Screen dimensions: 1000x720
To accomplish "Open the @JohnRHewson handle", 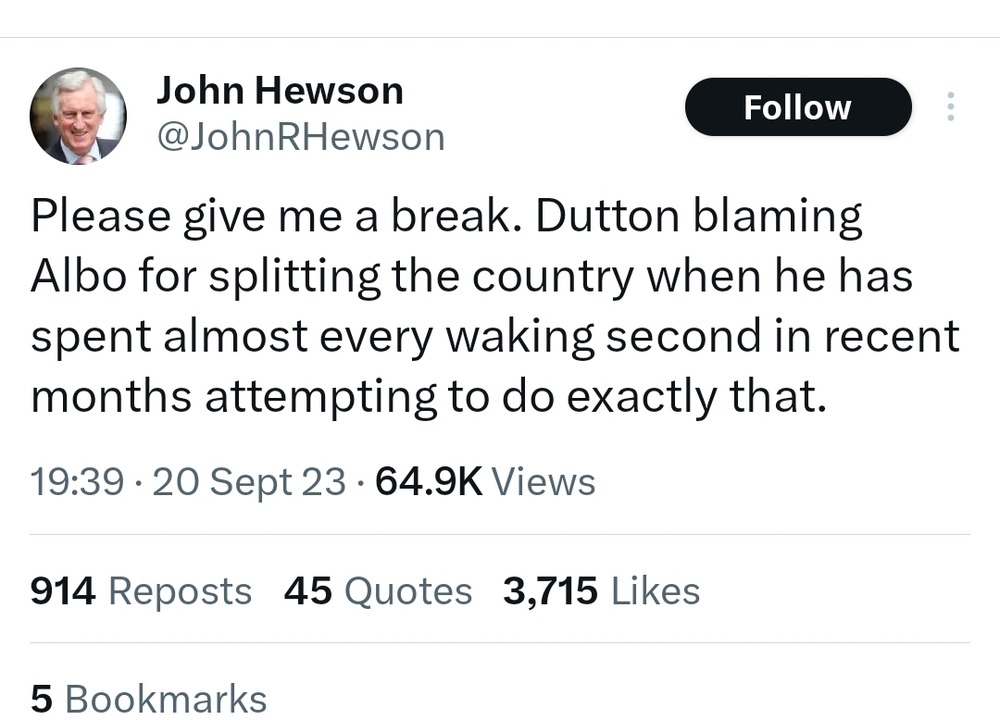I will coord(300,137).
